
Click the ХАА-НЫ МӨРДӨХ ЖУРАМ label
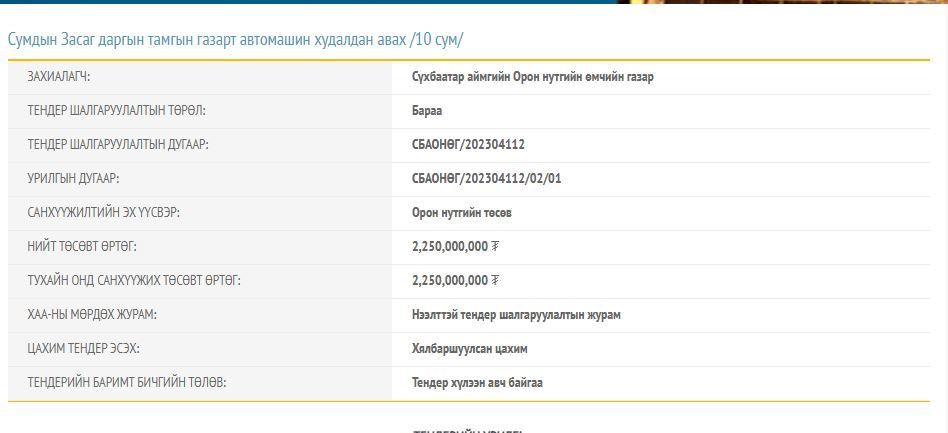pos(92,315)
